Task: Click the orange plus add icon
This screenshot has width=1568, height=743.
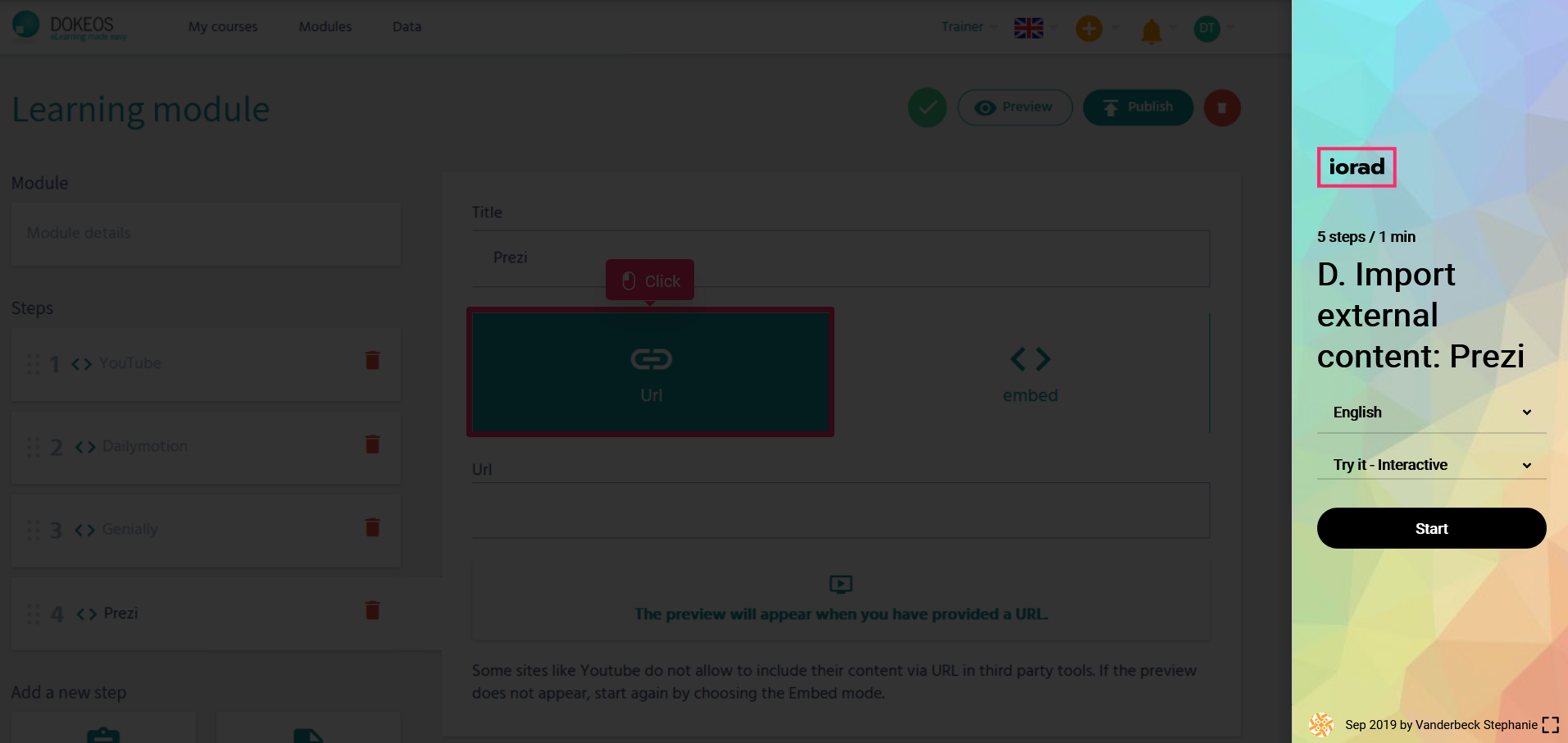Action: (1089, 29)
